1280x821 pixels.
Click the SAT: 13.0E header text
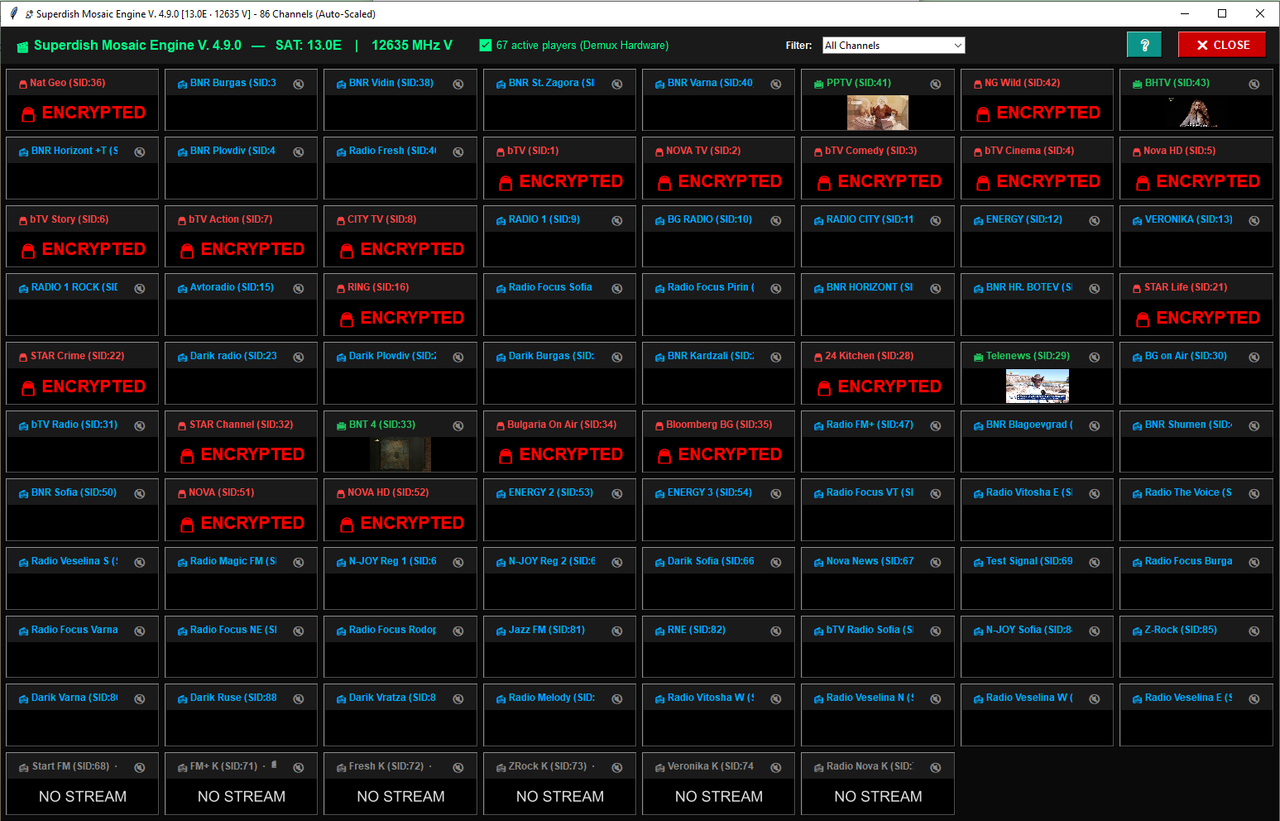click(x=309, y=45)
